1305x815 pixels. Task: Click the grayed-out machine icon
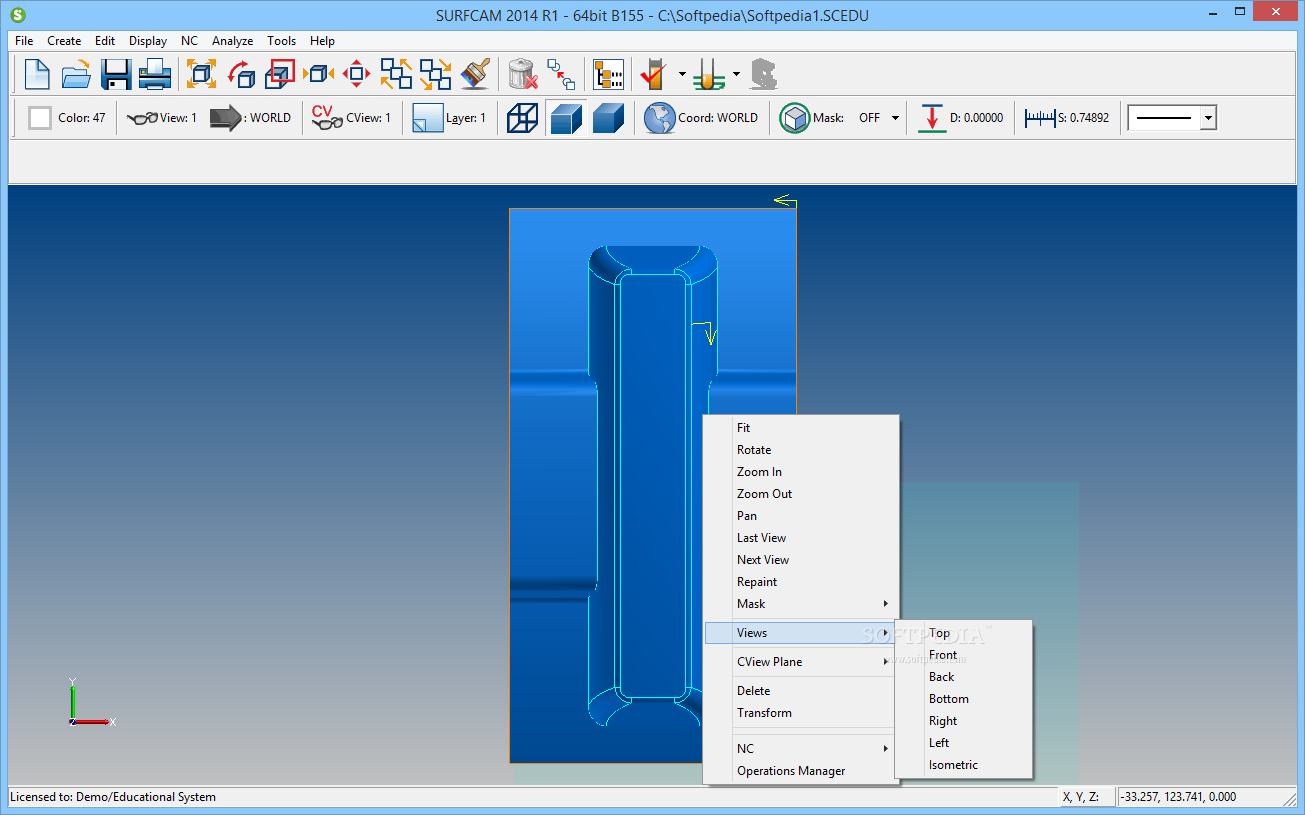[x=764, y=74]
